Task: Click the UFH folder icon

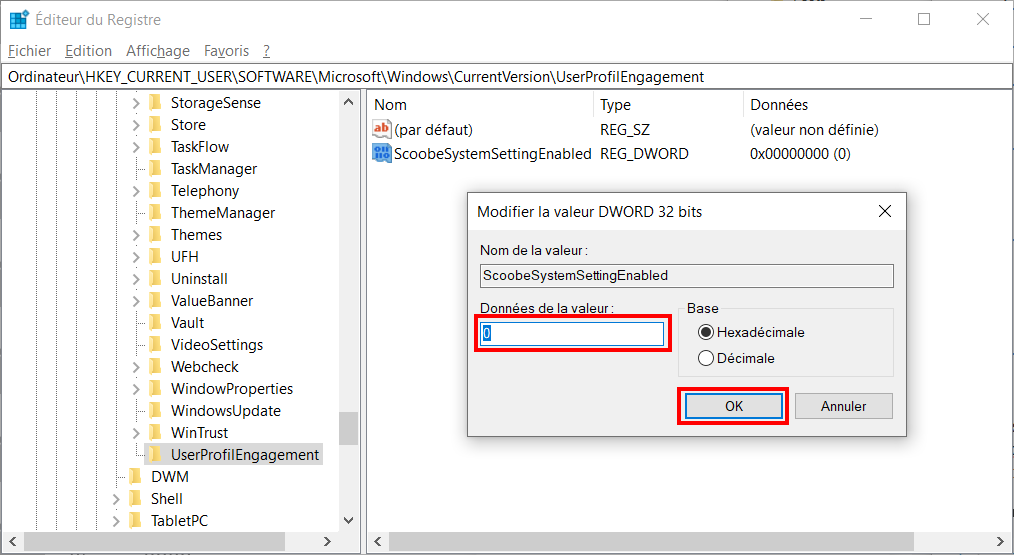Action: pyautogui.click(x=155, y=257)
